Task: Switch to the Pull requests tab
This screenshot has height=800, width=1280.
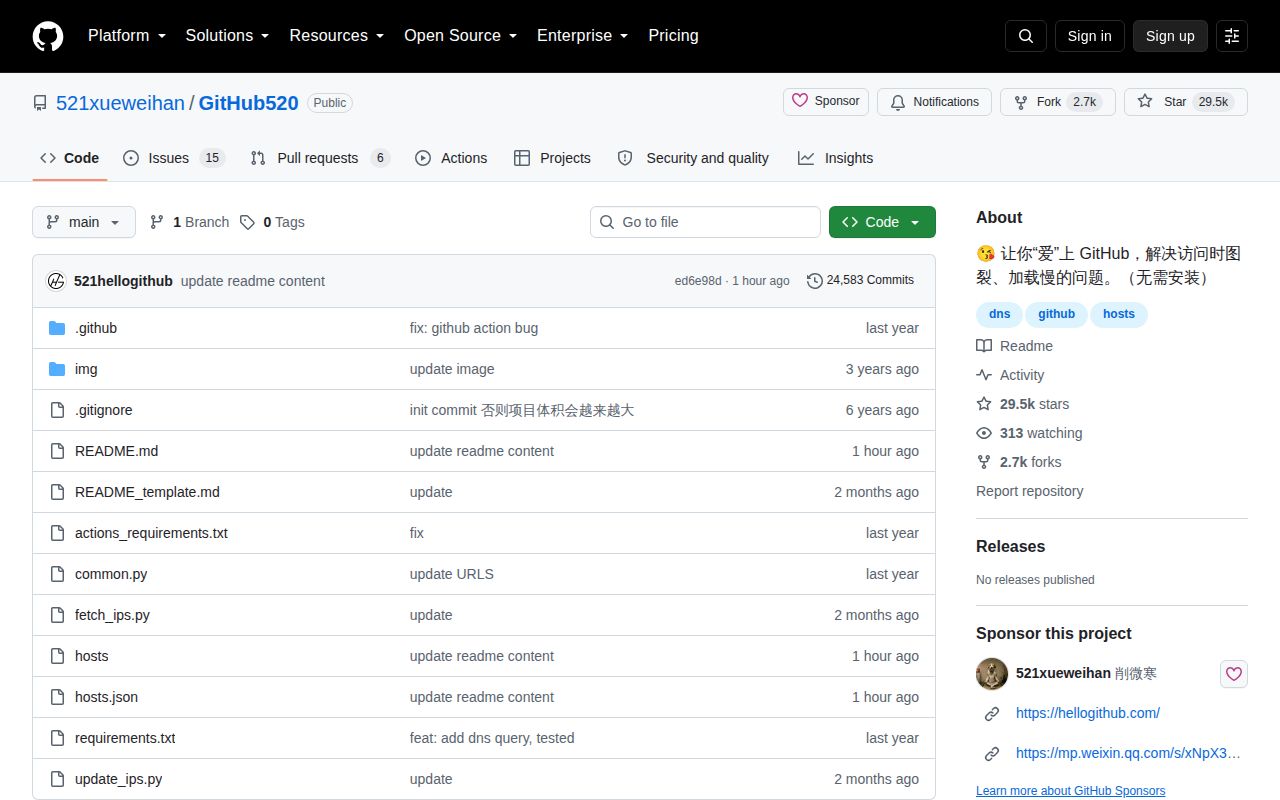Action: point(319,158)
